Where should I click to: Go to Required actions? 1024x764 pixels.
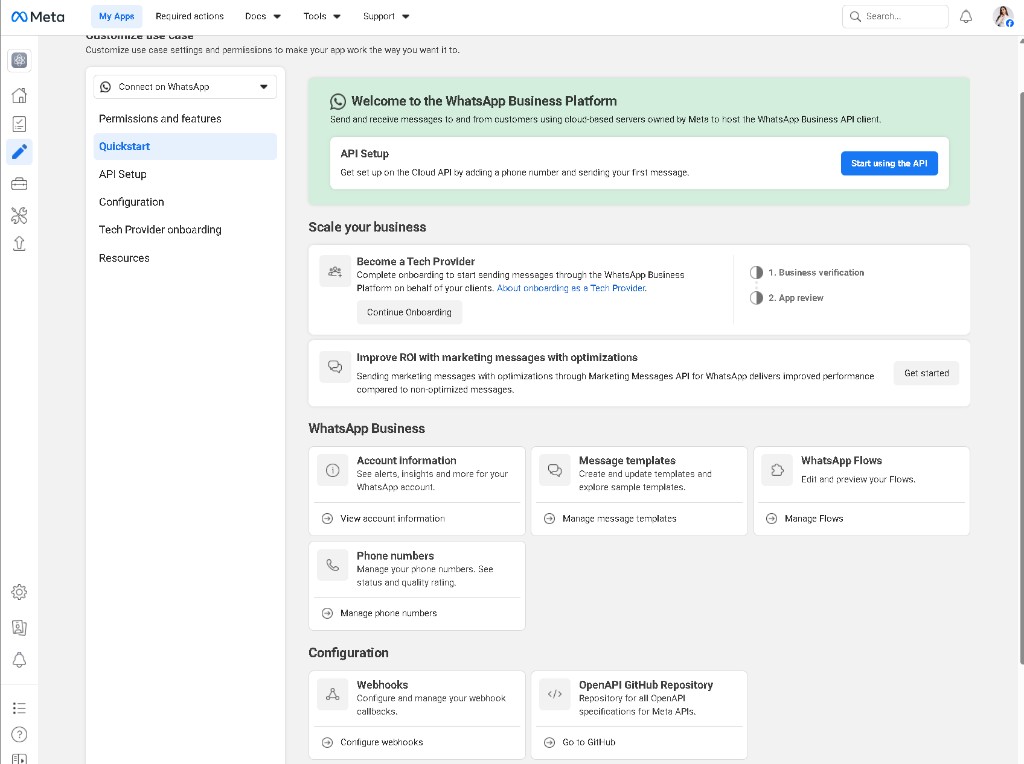tap(189, 16)
